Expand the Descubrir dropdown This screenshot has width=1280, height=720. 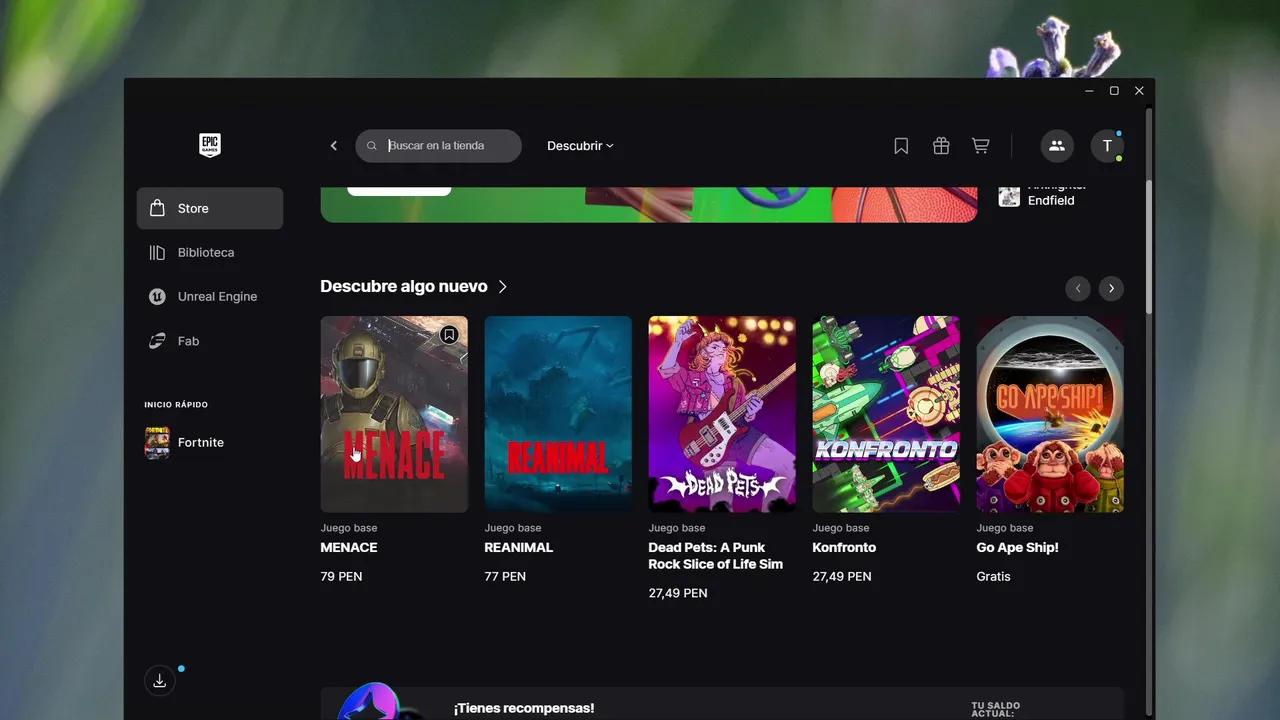580,146
